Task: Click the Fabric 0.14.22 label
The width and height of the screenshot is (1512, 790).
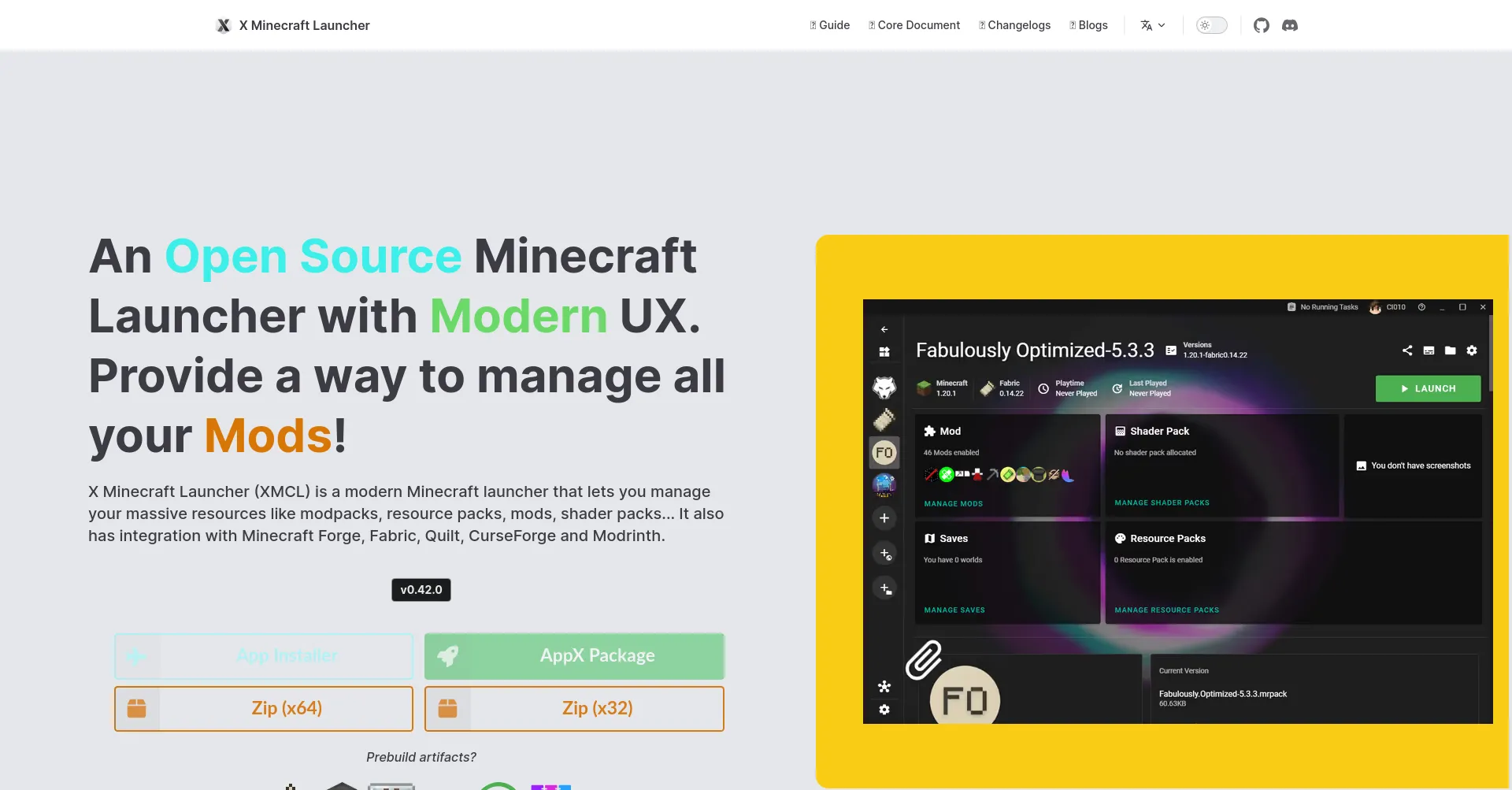Action: (x=1002, y=388)
